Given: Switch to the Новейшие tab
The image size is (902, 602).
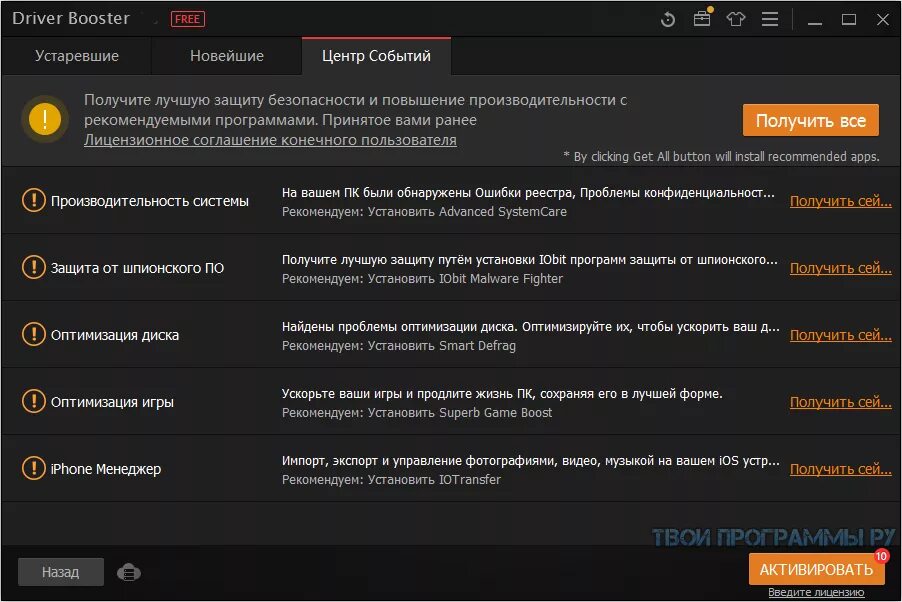Looking at the screenshot, I should [x=227, y=56].
